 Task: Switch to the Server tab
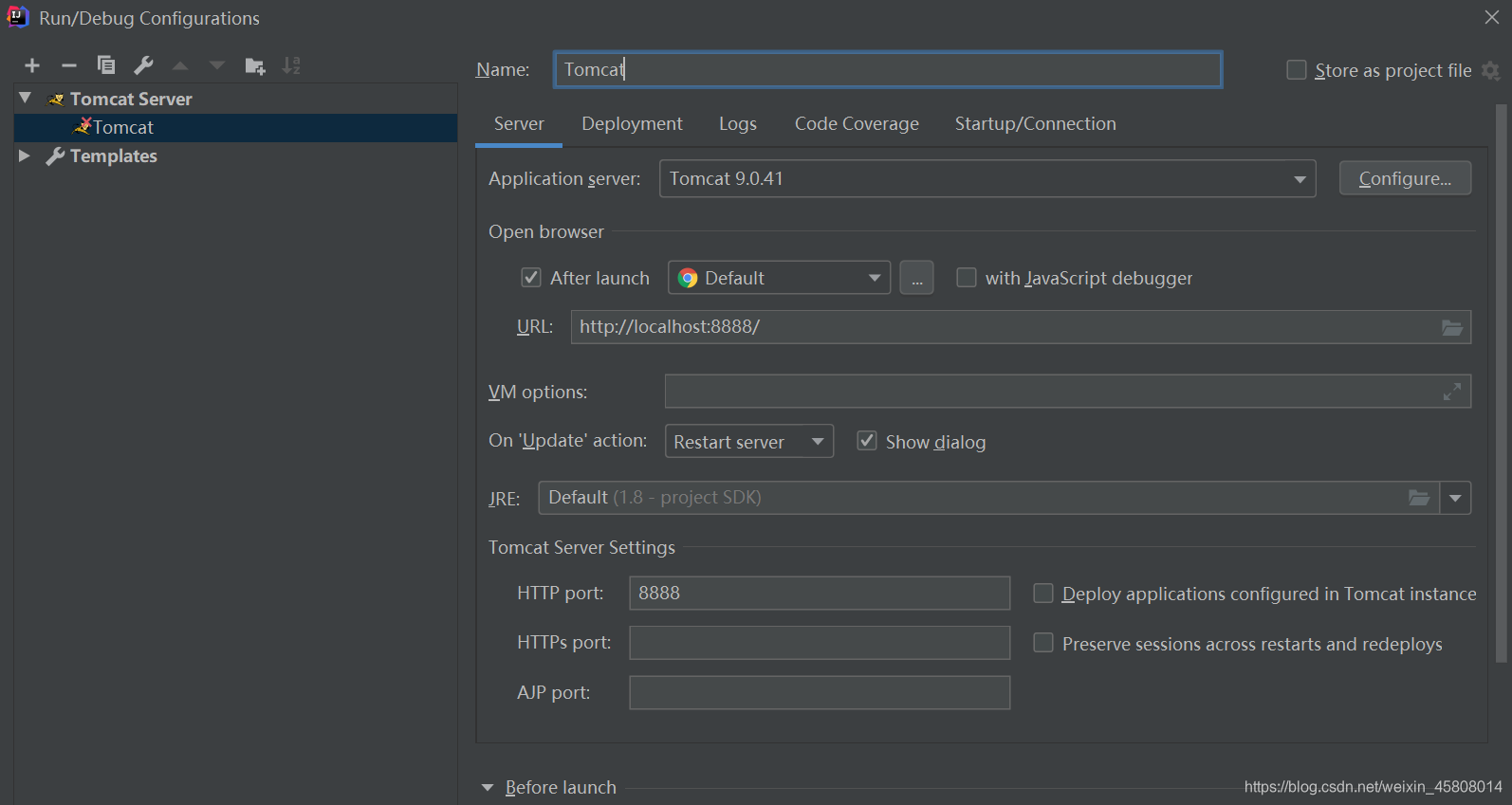point(519,124)
